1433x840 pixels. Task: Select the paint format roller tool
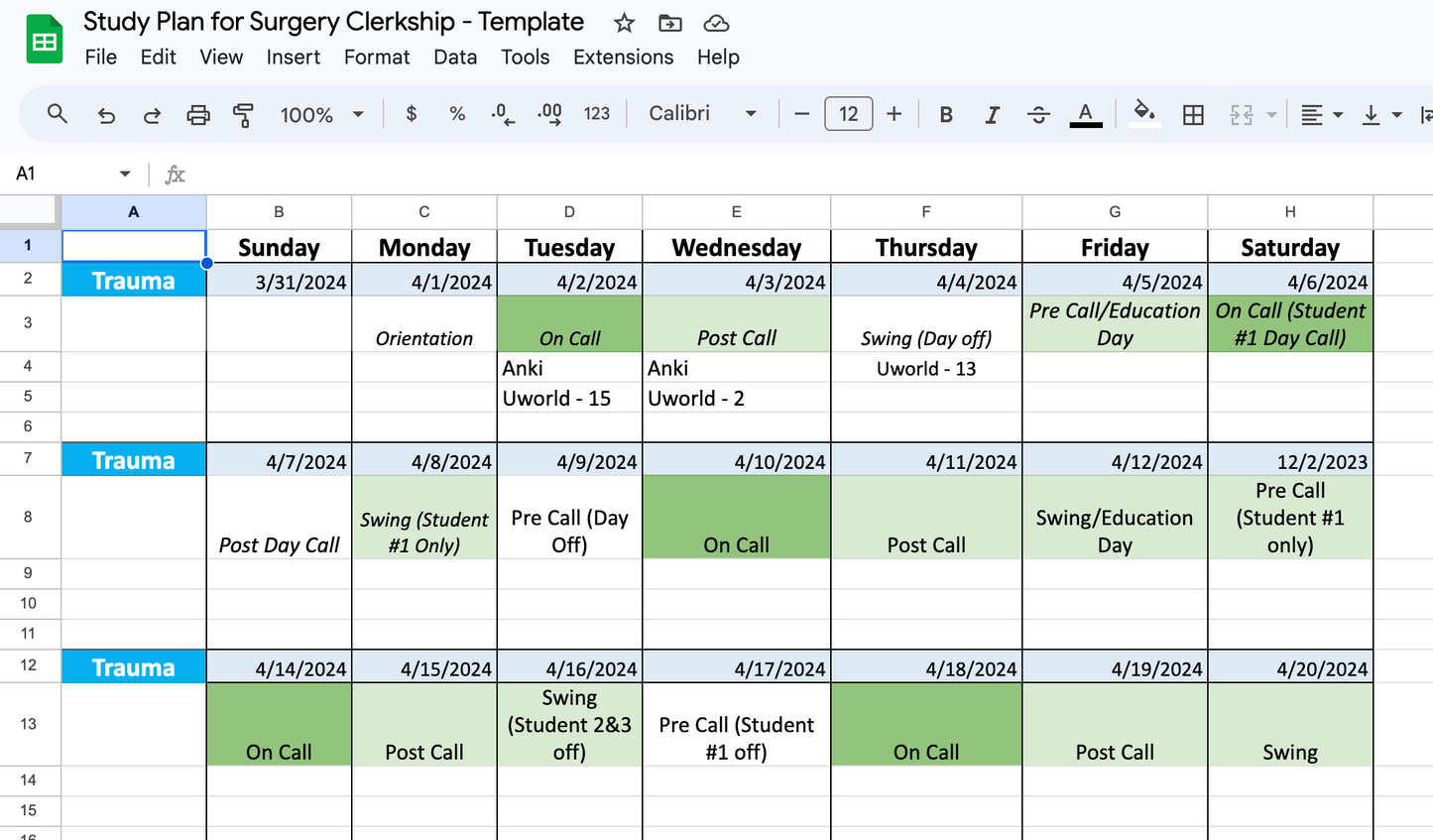(x=243, y=115)
